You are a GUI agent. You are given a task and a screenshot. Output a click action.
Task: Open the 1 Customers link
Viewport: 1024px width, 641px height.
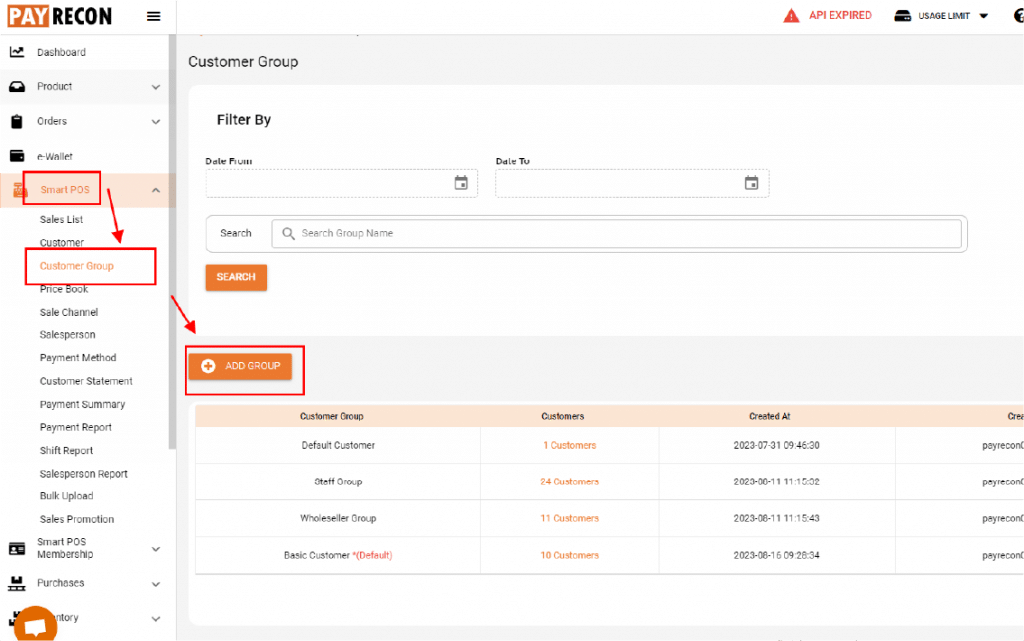pos(569,445)
